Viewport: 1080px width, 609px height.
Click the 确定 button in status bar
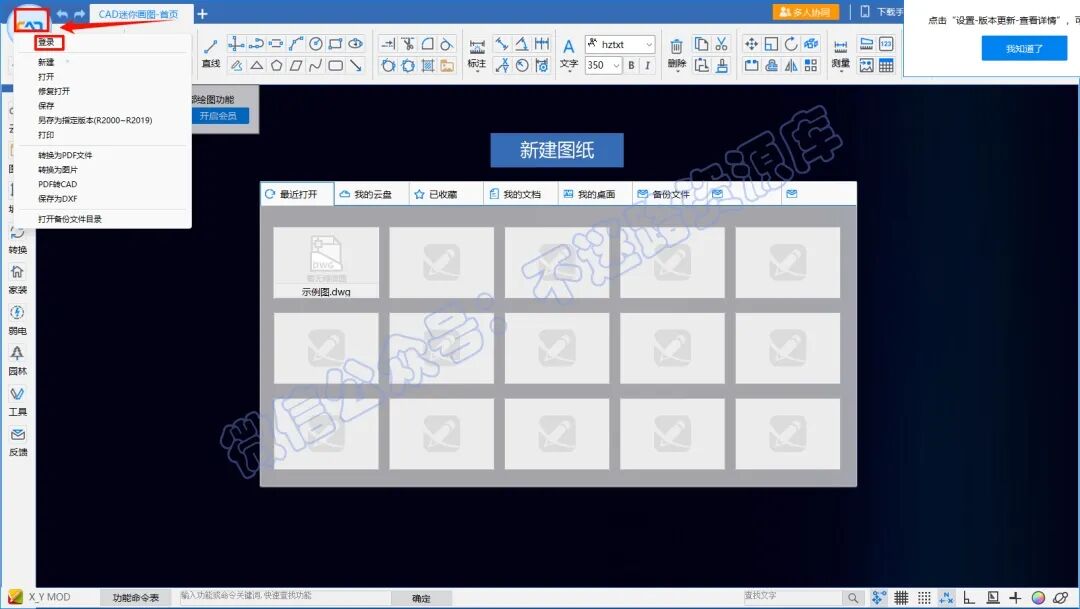coord(422,598)
